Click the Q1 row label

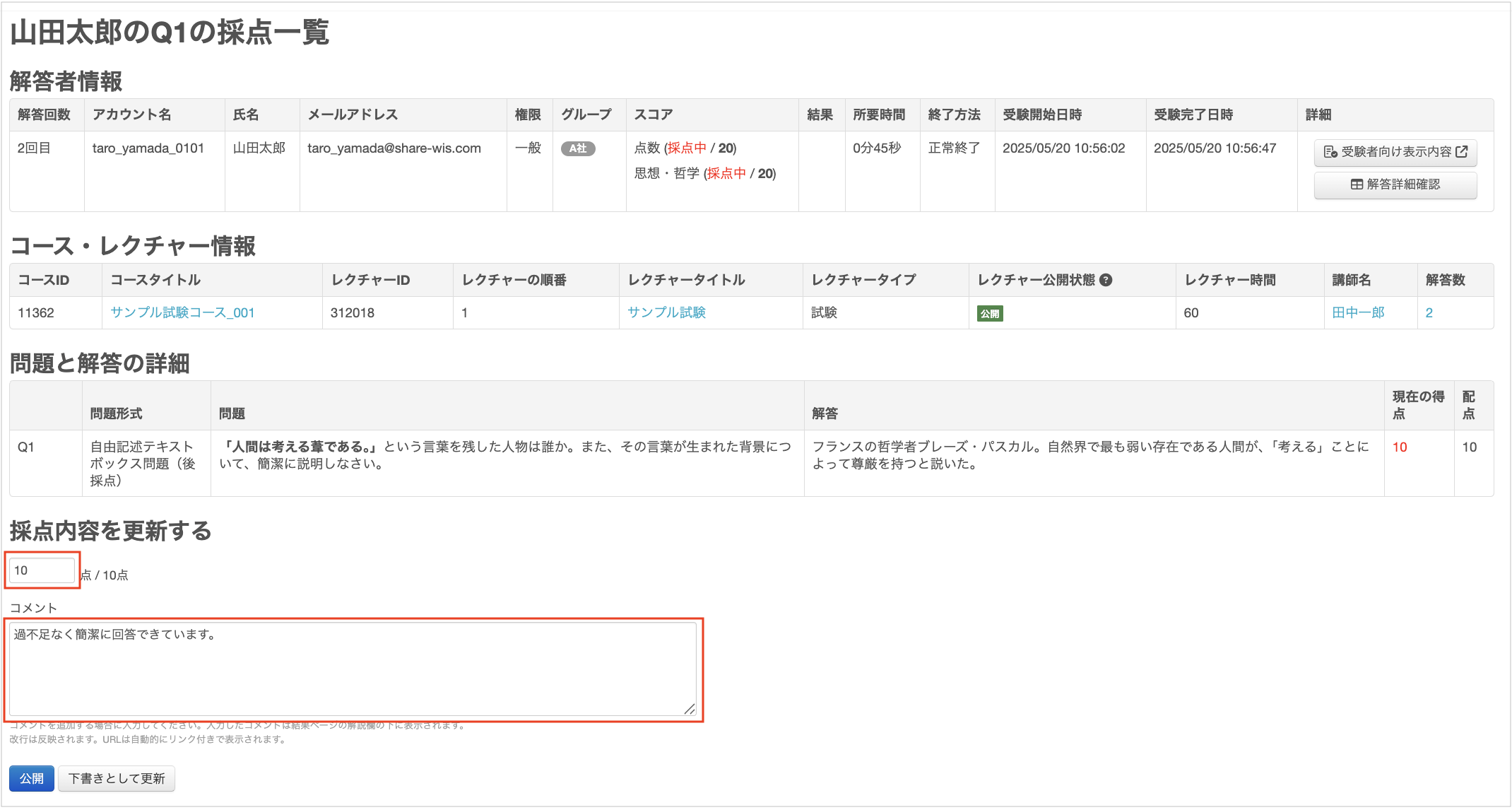[26, 447]
